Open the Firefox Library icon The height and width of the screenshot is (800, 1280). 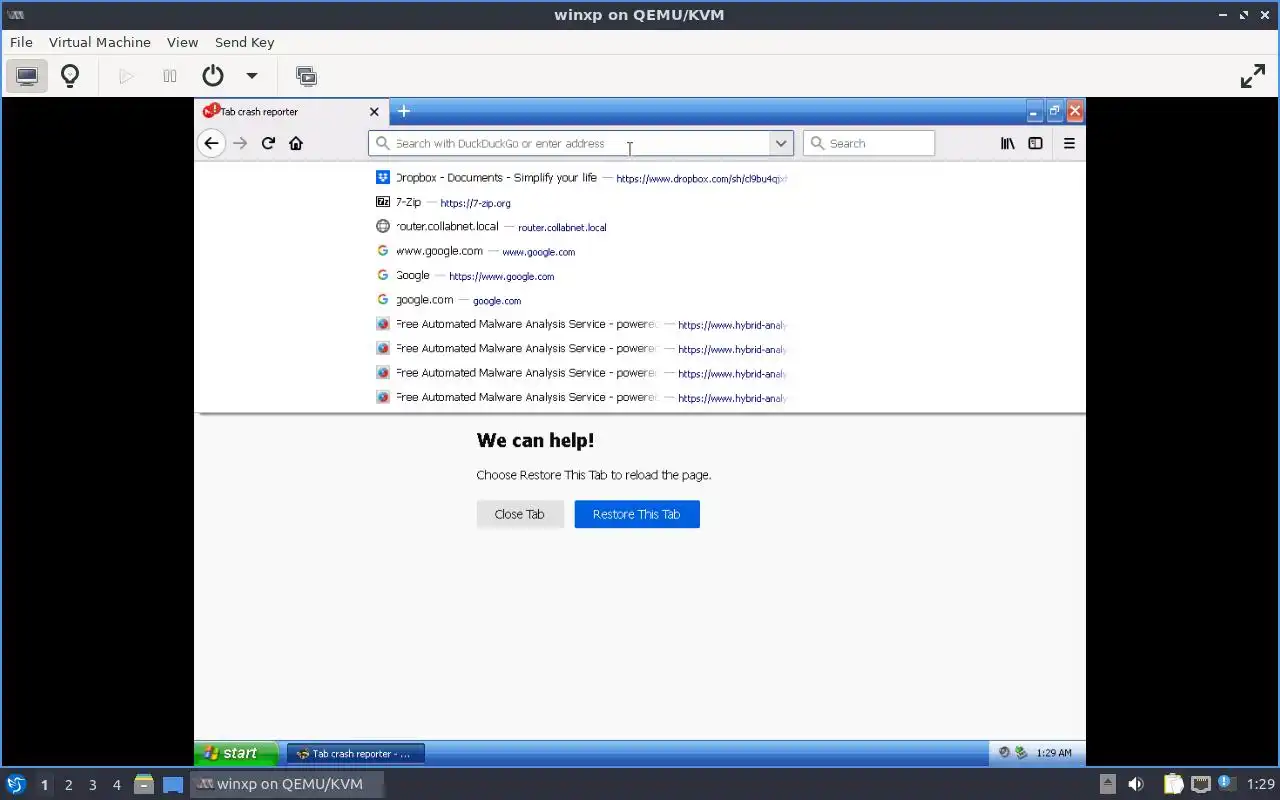(1008, 143)
